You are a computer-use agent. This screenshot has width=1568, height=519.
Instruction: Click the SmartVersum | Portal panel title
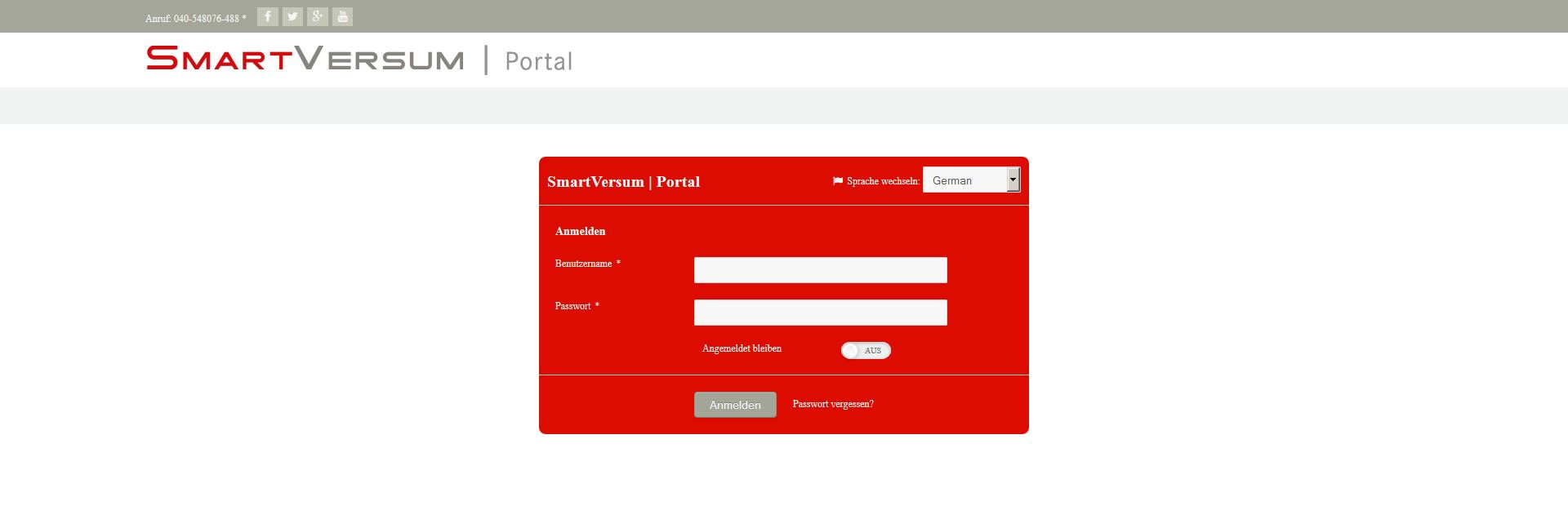point(623,182)
